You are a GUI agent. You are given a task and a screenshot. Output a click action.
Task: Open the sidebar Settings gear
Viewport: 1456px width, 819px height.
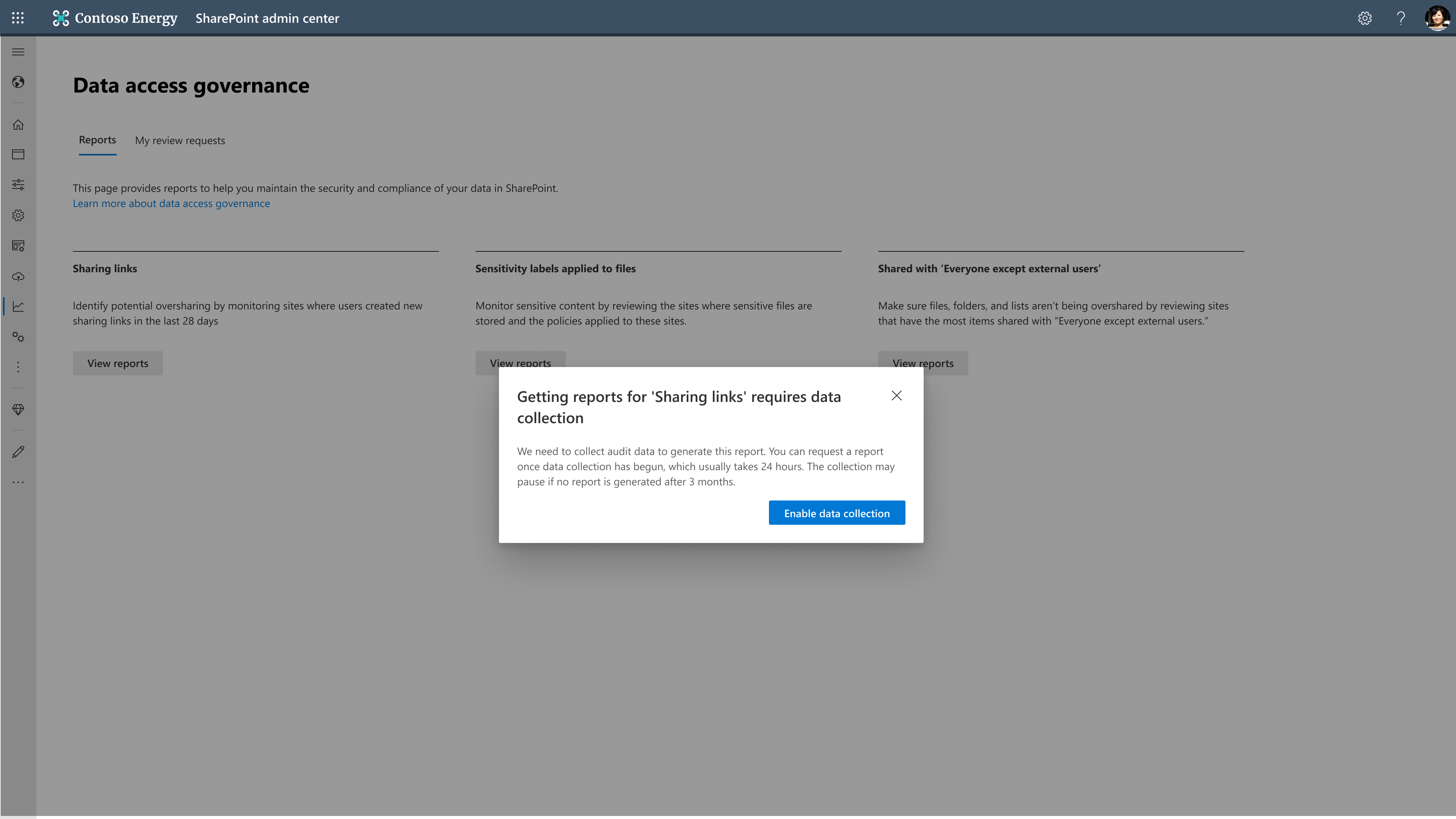click(17, 215)
